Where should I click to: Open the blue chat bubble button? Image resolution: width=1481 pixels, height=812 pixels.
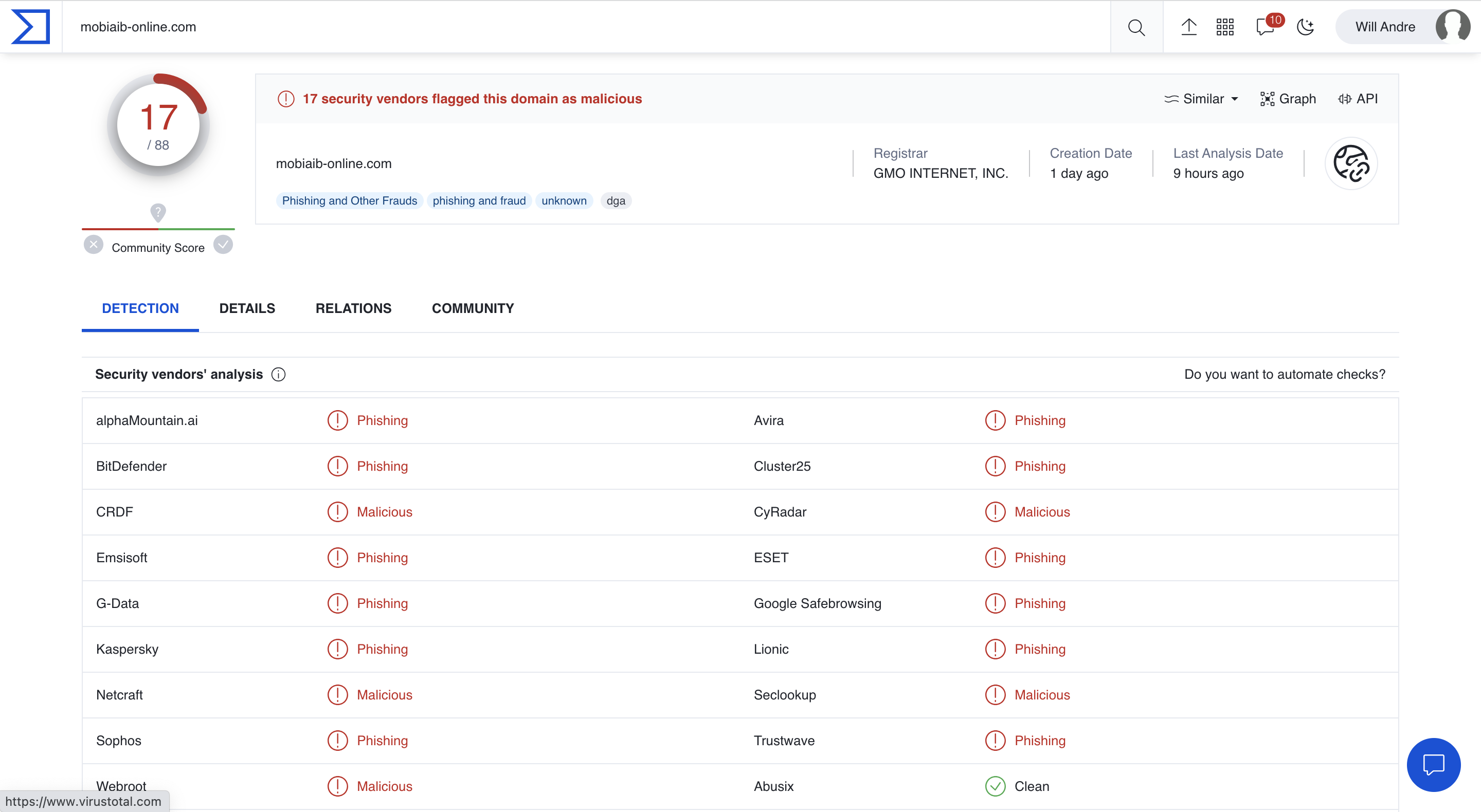[x=1433, y=765]
